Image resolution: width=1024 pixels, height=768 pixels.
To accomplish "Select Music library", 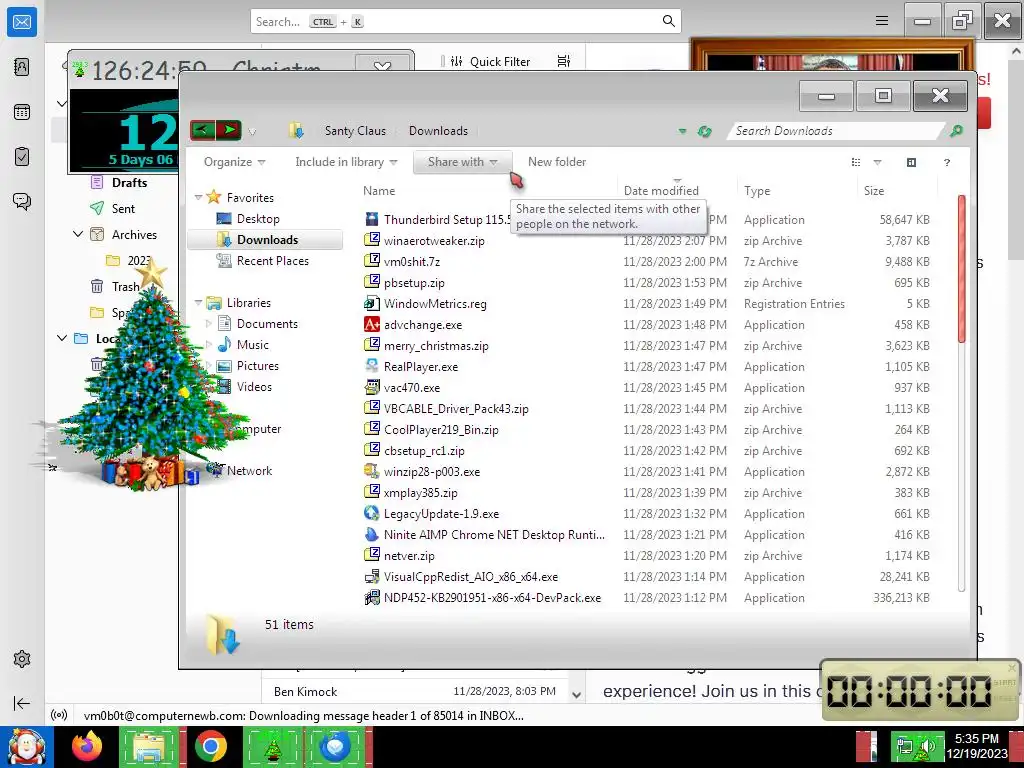I will pyautogui.click(x=252, y=345).
